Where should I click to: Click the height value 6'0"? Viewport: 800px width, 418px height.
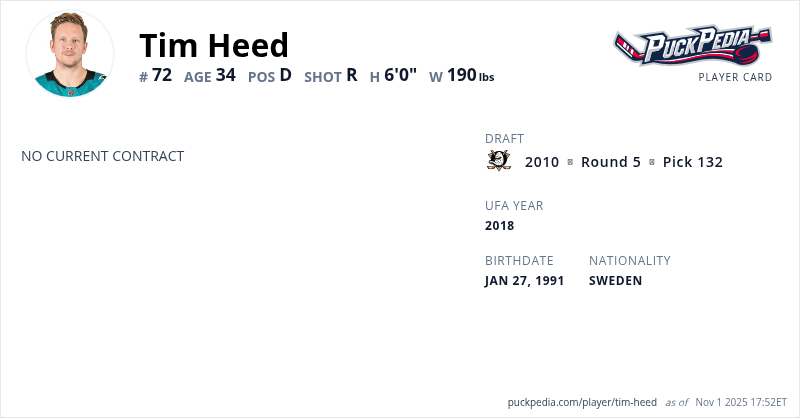point(400,75)
